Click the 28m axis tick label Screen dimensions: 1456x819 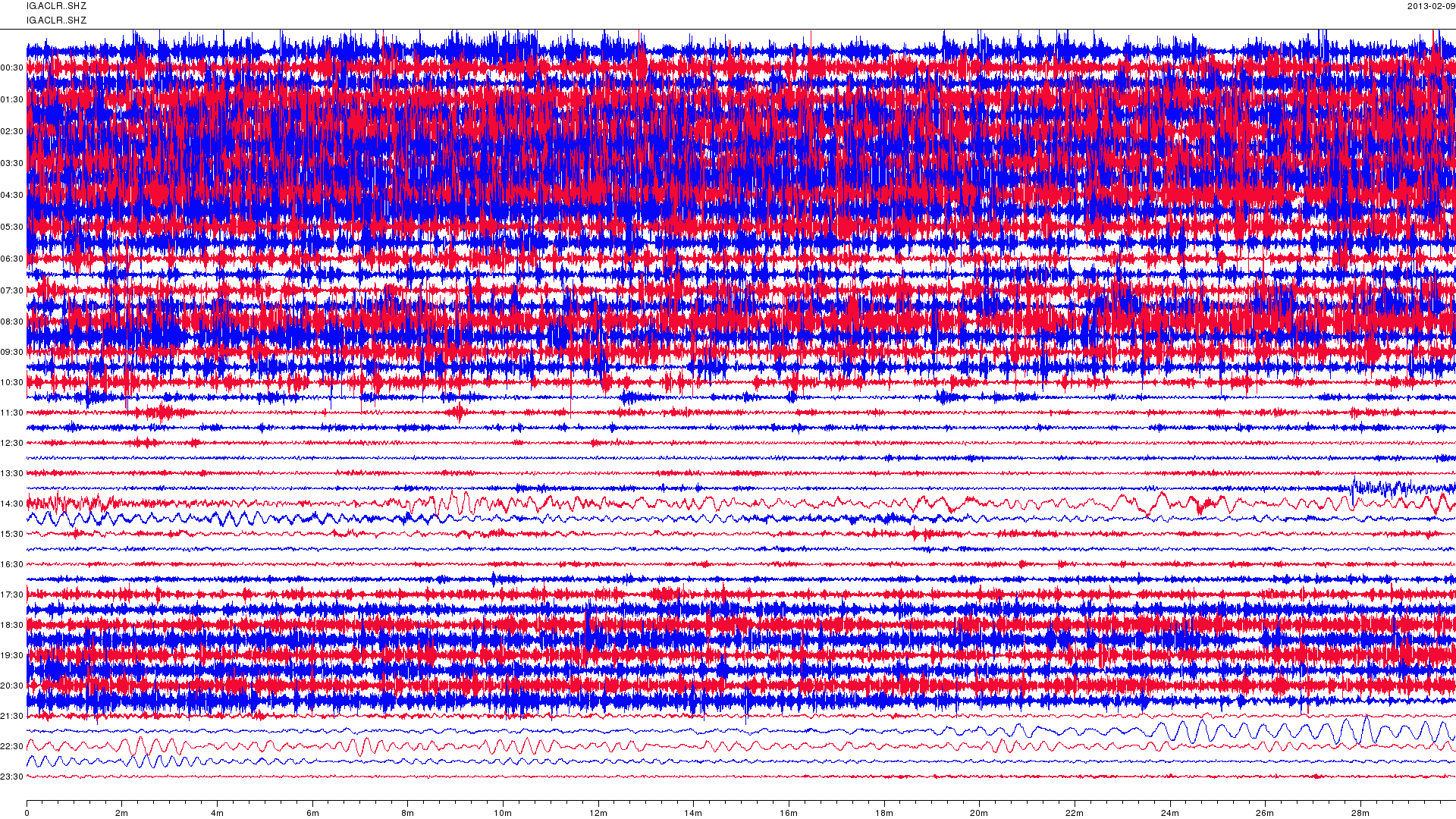click(x=1360, y=814)
